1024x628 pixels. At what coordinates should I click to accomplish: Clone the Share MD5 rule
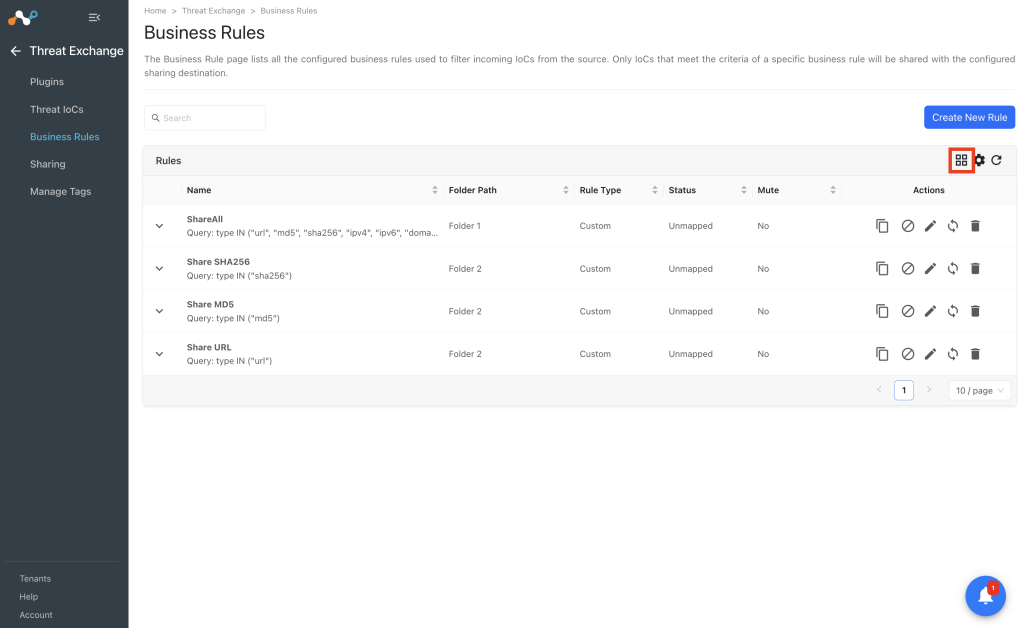coord(882,311)
